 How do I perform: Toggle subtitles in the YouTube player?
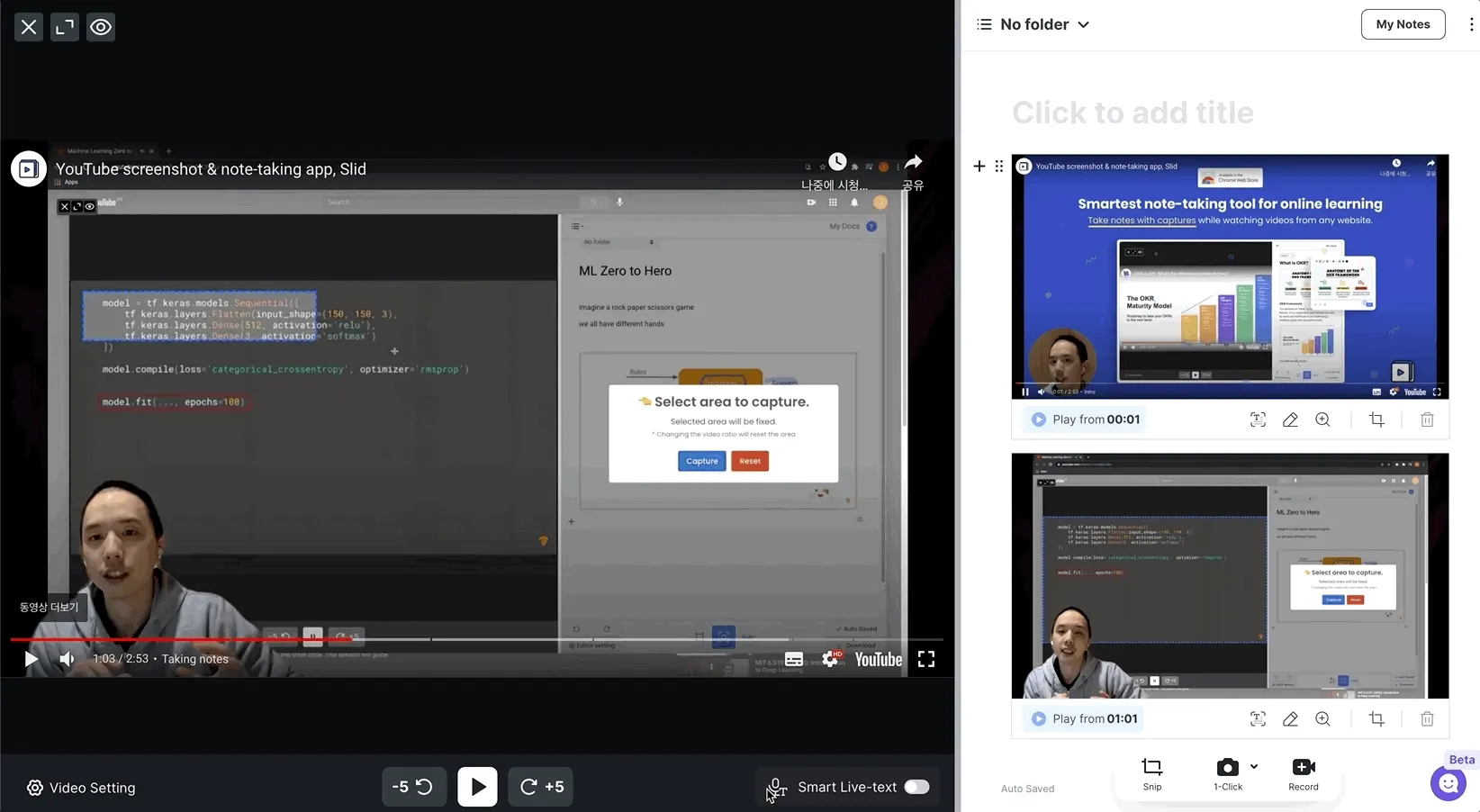pyautogui.click(x=794, y=659)
